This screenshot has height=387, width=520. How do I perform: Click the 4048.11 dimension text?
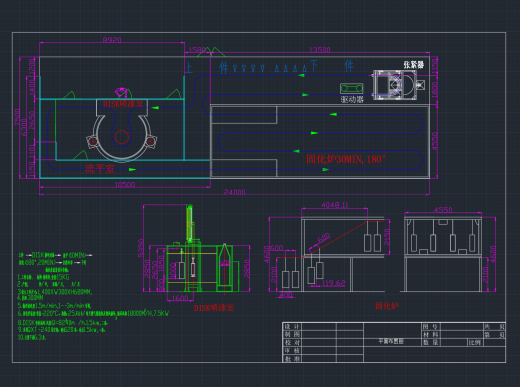tap(335, 205)
